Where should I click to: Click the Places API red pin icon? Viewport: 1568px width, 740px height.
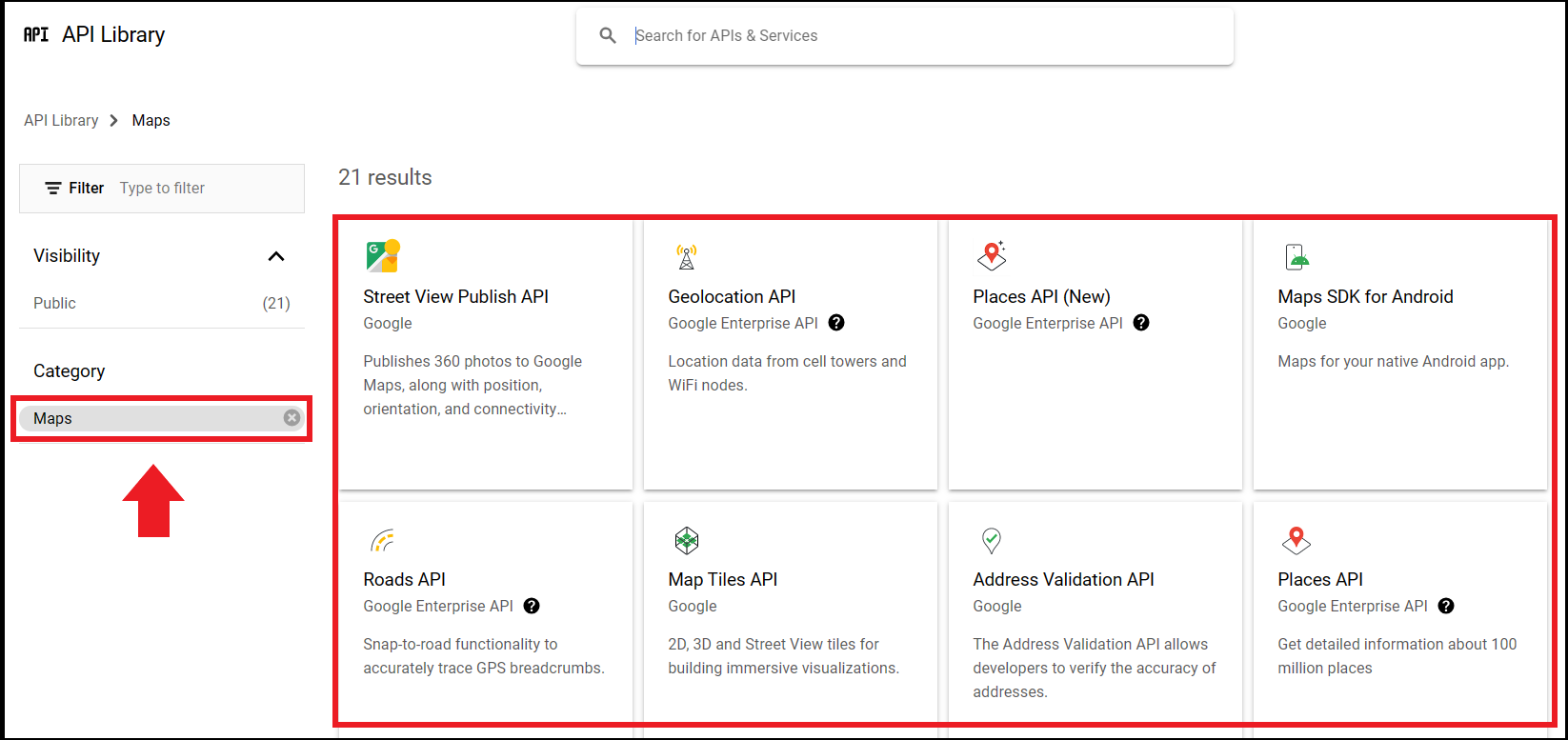[x=1296, y=540]
